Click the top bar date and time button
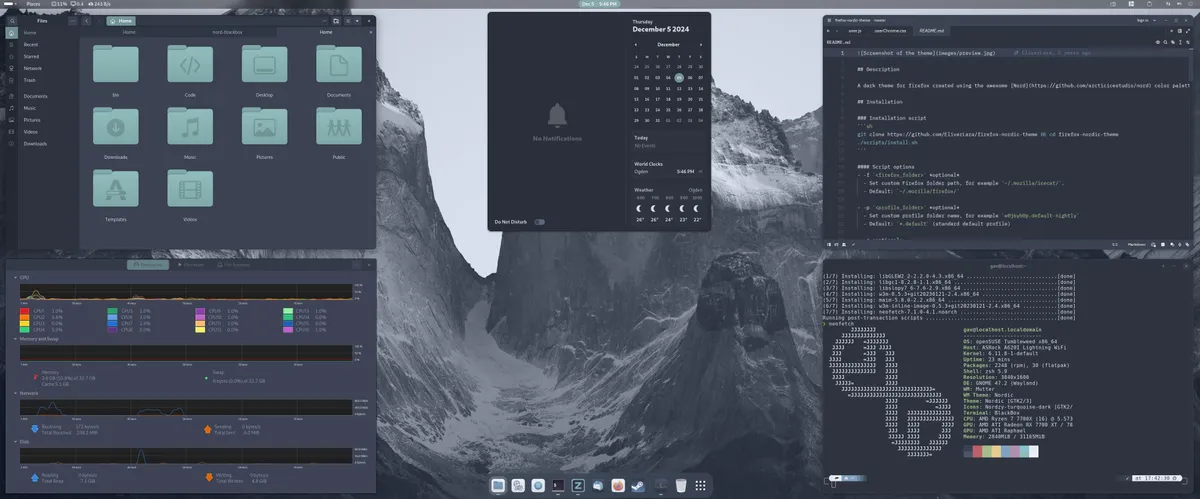Screen dimensions: 1200x499 600,4
